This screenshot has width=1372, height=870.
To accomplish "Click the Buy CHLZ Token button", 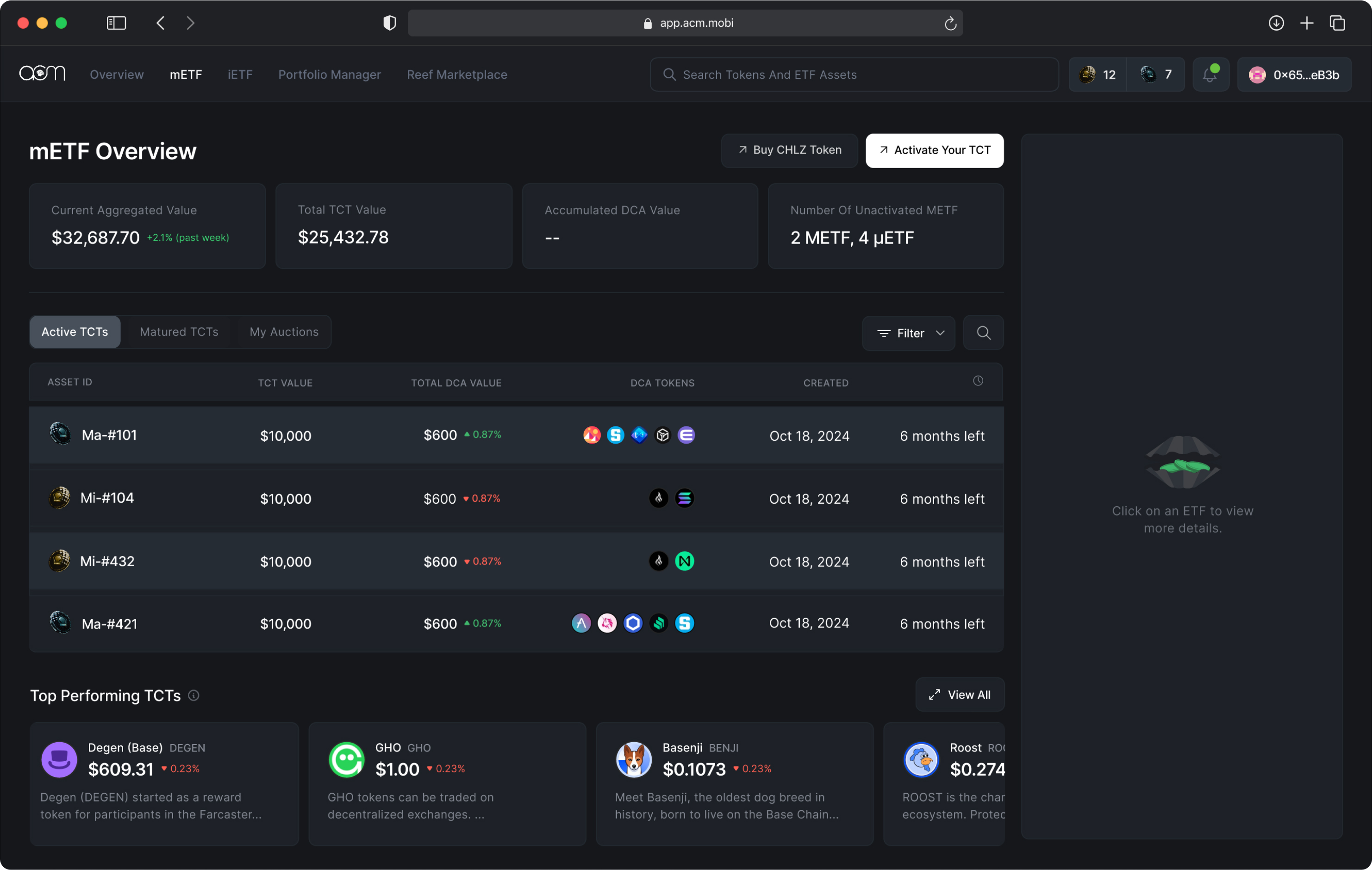I will pyautogui.click(x=789, y=150).
